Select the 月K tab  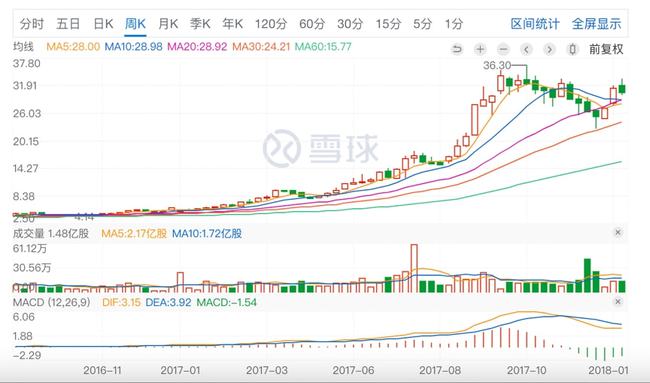pos(168,24)
